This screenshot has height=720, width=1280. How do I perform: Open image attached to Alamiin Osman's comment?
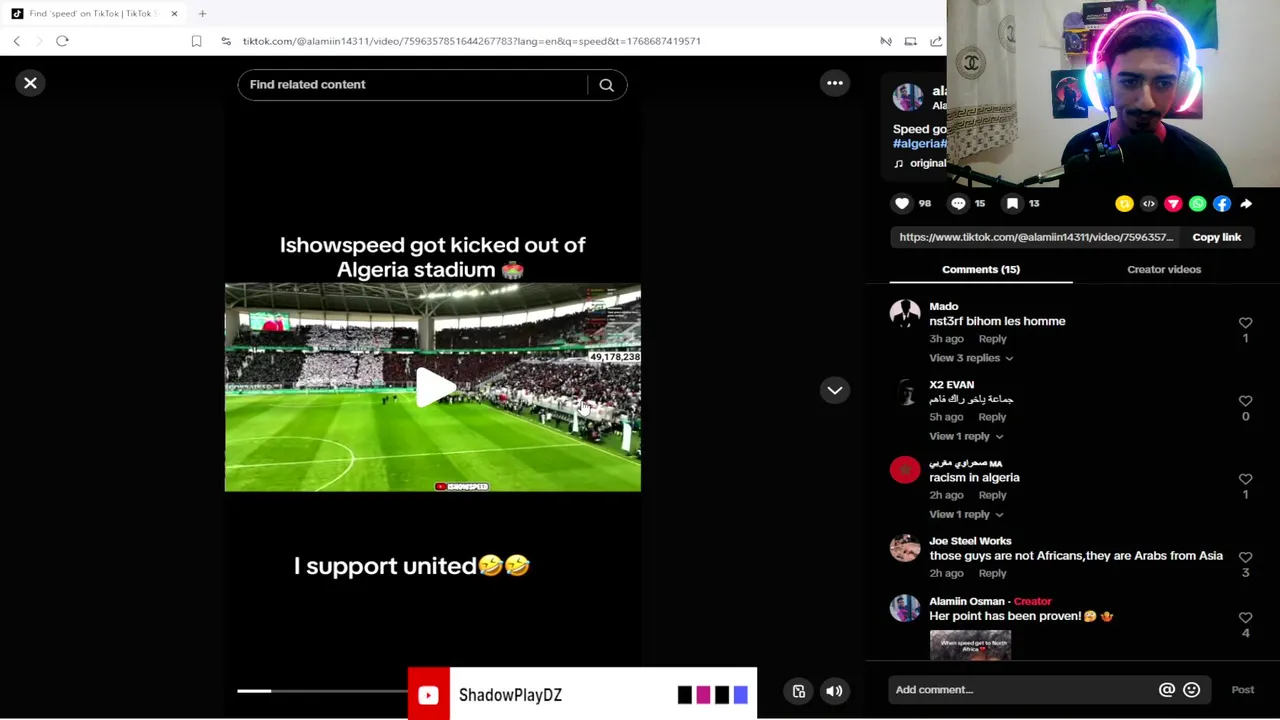pyautogui.click(x=970, y=645)
